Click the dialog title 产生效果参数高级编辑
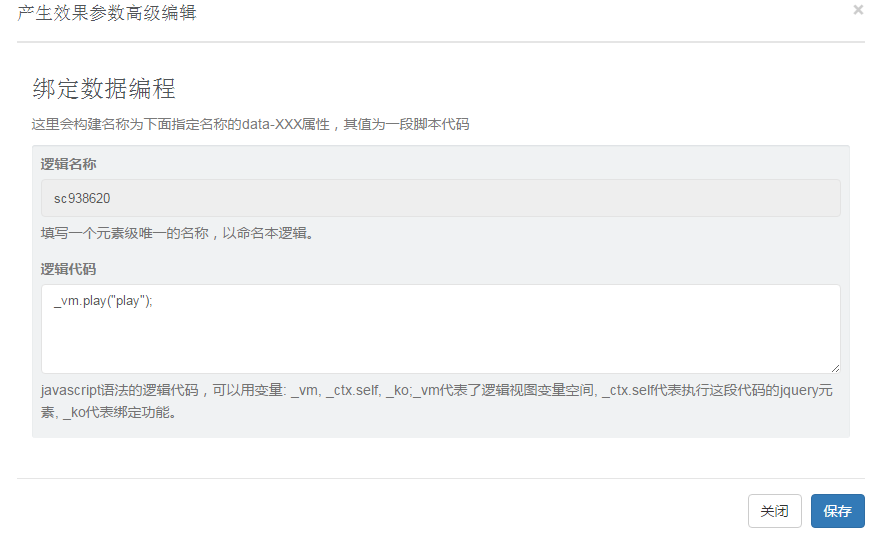The height and width of the screenshot is (549, 875). tap(107, 12)
